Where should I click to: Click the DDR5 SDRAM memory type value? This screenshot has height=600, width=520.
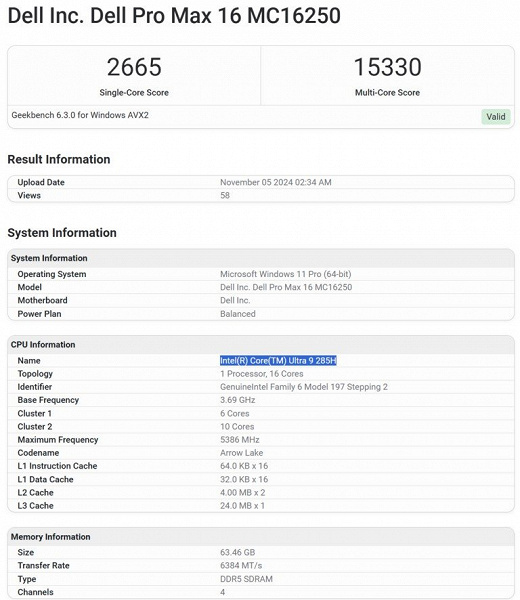pyautogui.click(x=246, y=579)
